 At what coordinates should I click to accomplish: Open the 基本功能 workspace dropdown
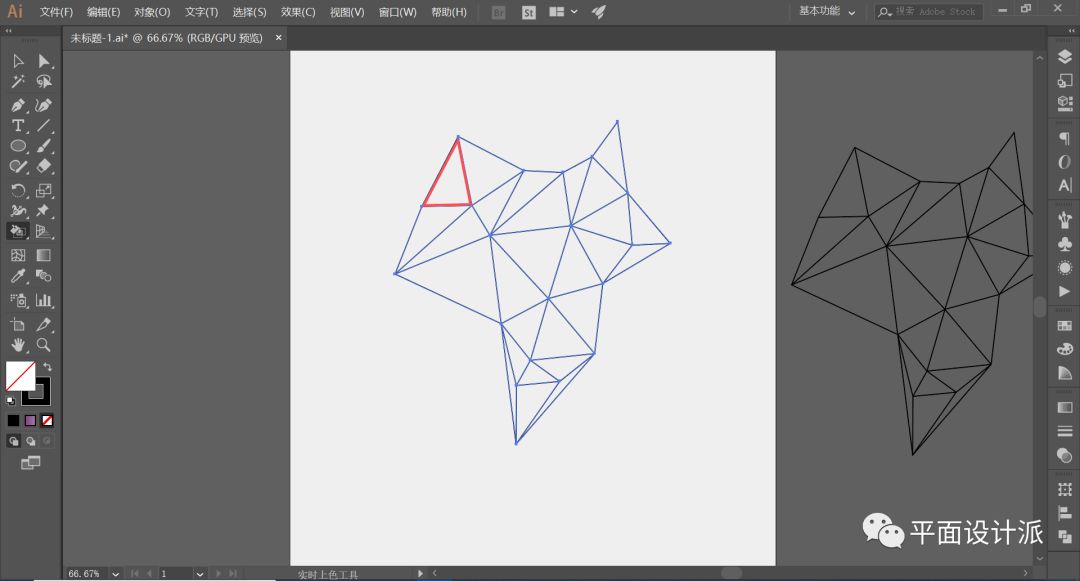pyautogui.click(x=827, y=12)
